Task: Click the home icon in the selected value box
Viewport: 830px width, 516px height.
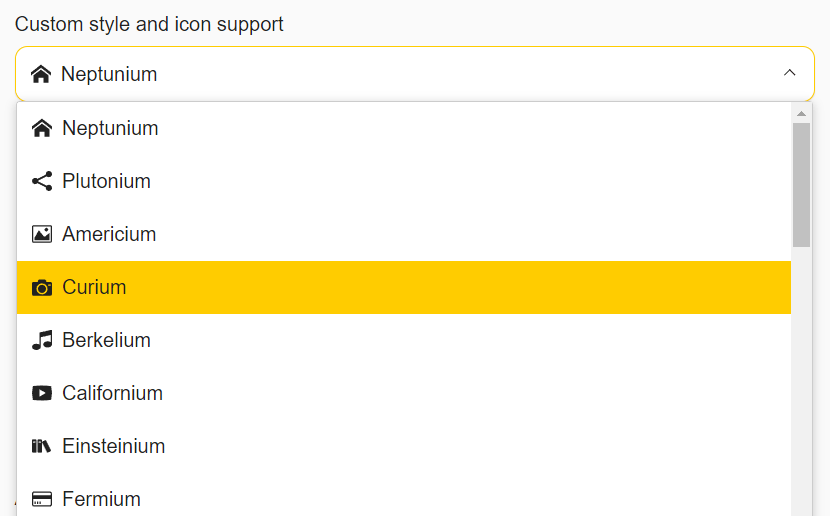Action: coord(41,74)
